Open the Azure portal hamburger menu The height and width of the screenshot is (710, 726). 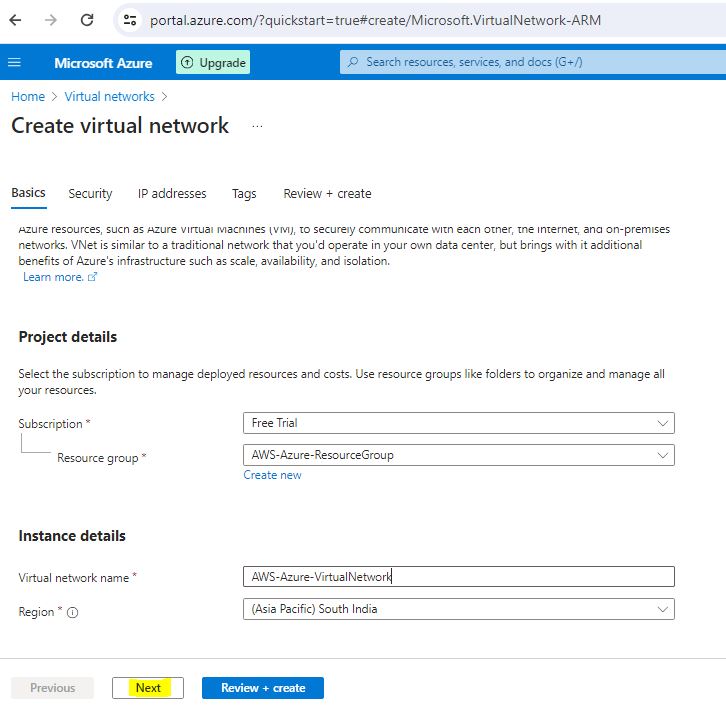(14, 63)
